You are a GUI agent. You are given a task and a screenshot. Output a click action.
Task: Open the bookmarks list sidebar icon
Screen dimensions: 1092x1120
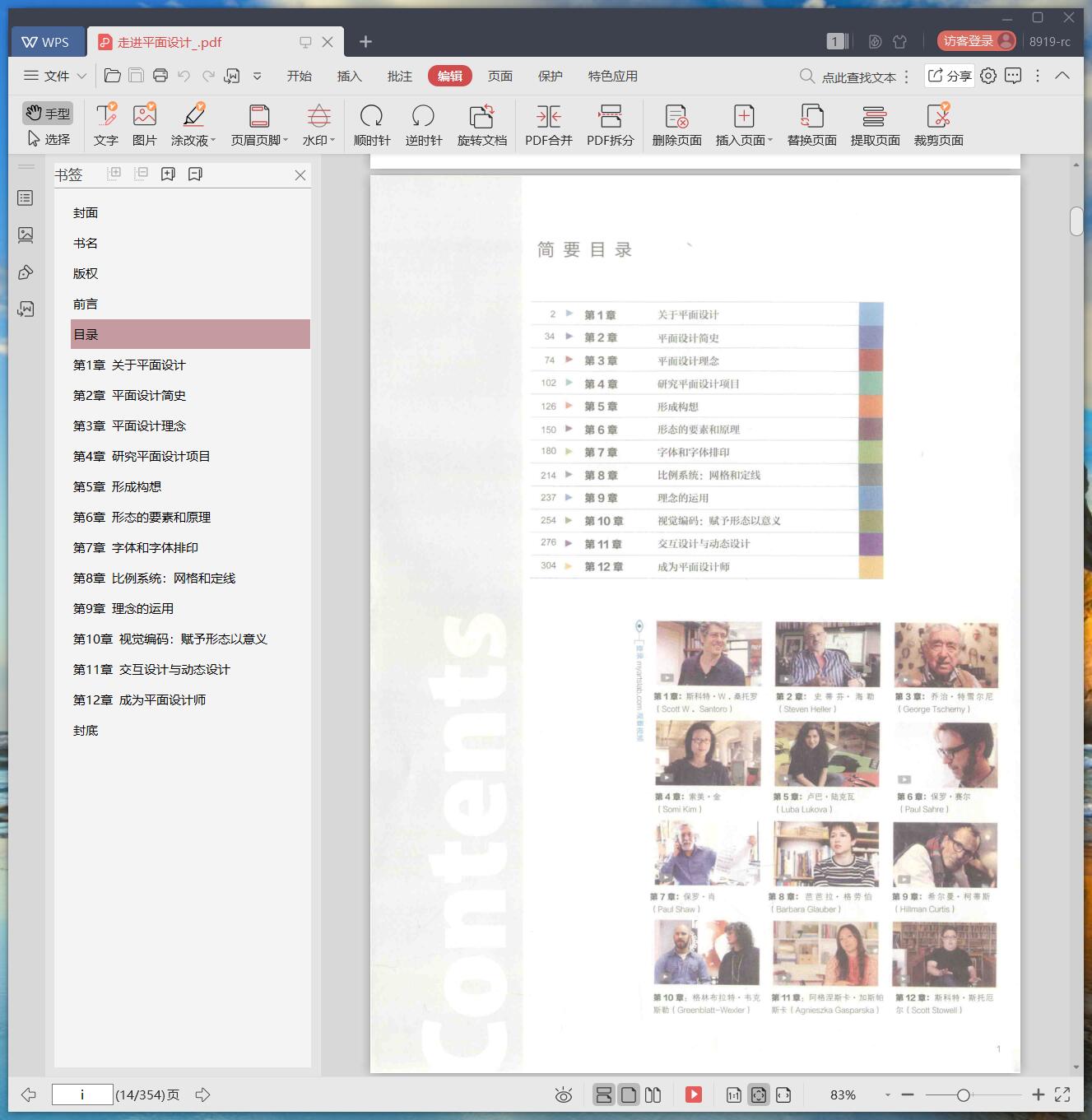[x=26, y=198]
